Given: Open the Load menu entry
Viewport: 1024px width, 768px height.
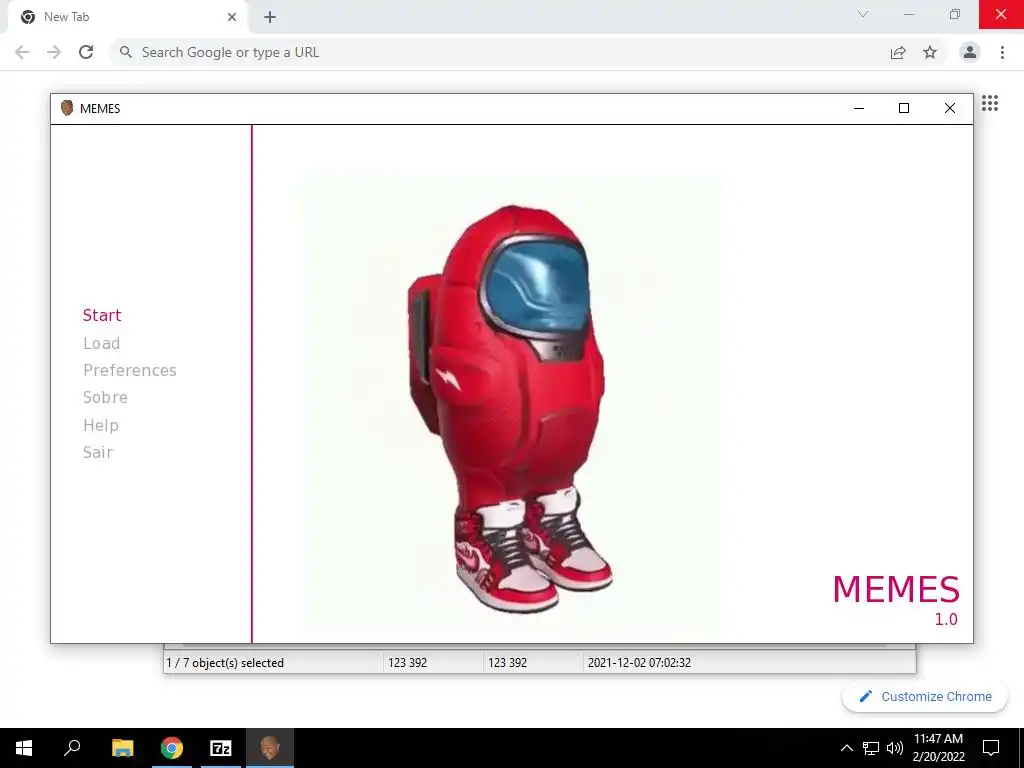Looking at the screenshot, I should 101,344.
